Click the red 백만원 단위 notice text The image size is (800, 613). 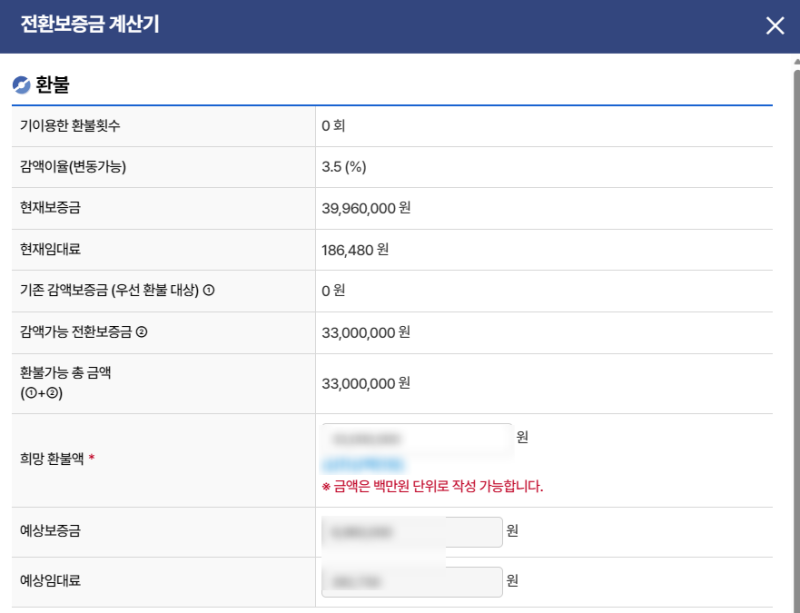(x=433, y=486)
